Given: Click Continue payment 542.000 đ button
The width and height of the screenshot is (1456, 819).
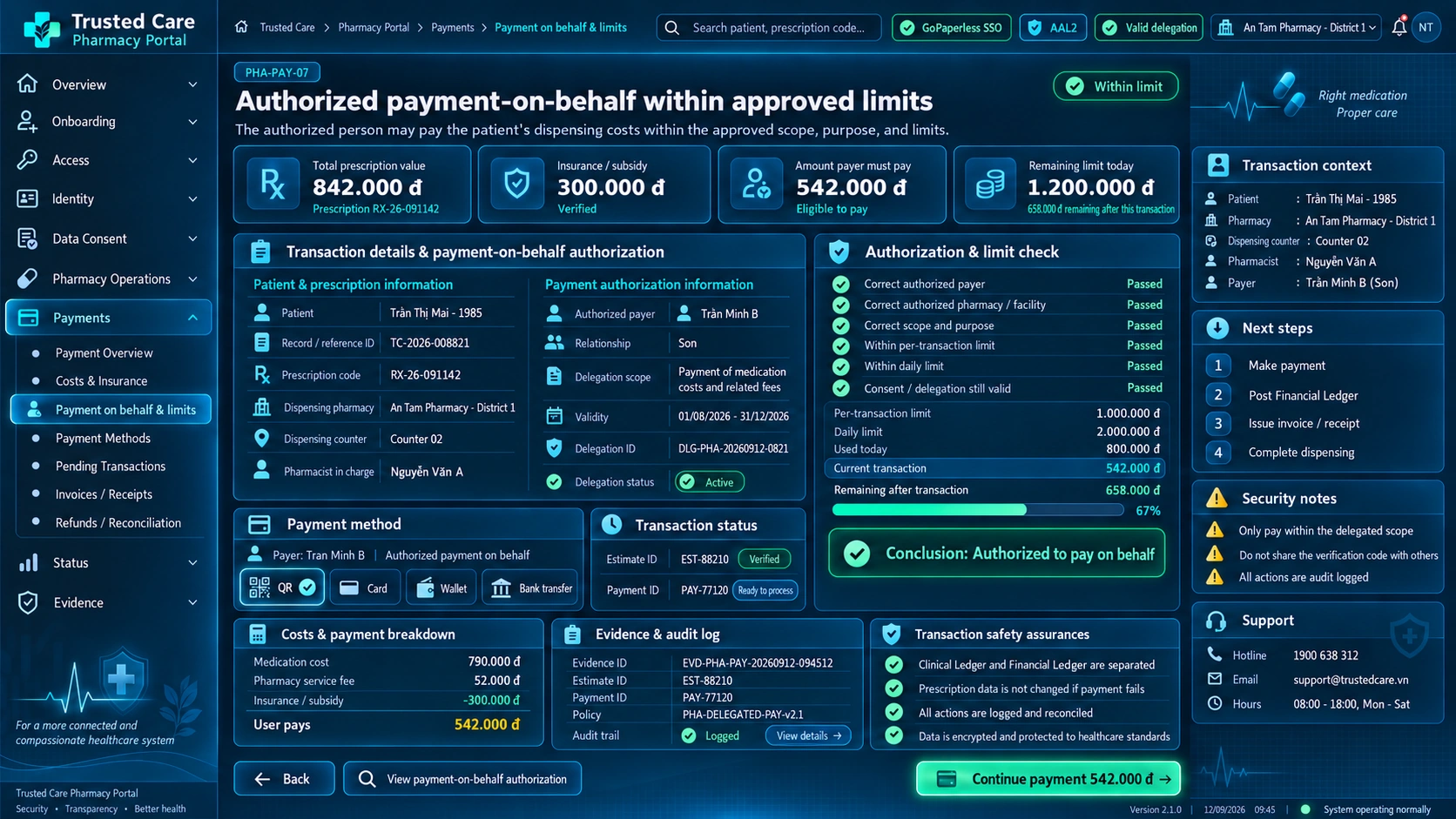Looking at the screenshot, I should click(x=1048, y=779).
